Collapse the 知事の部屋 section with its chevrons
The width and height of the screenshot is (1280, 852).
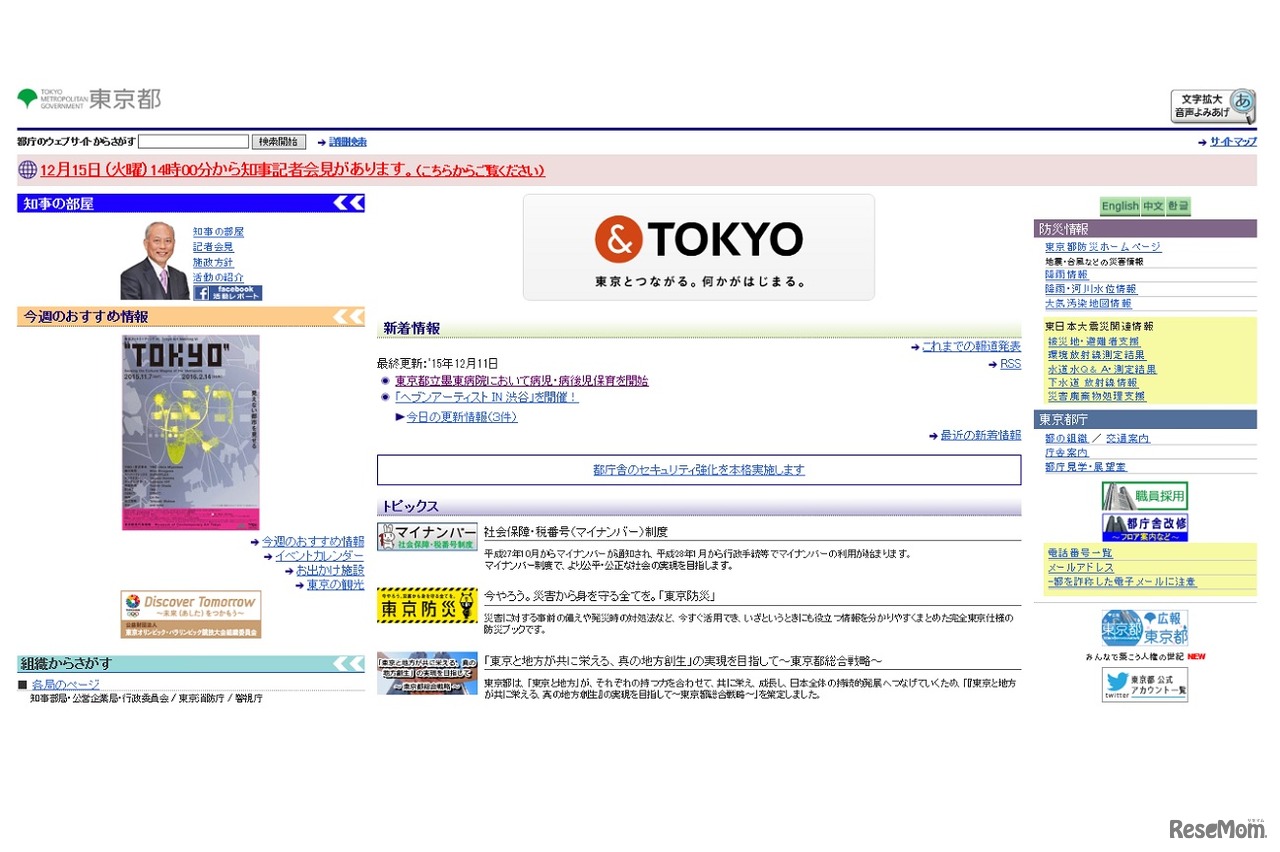349,203
